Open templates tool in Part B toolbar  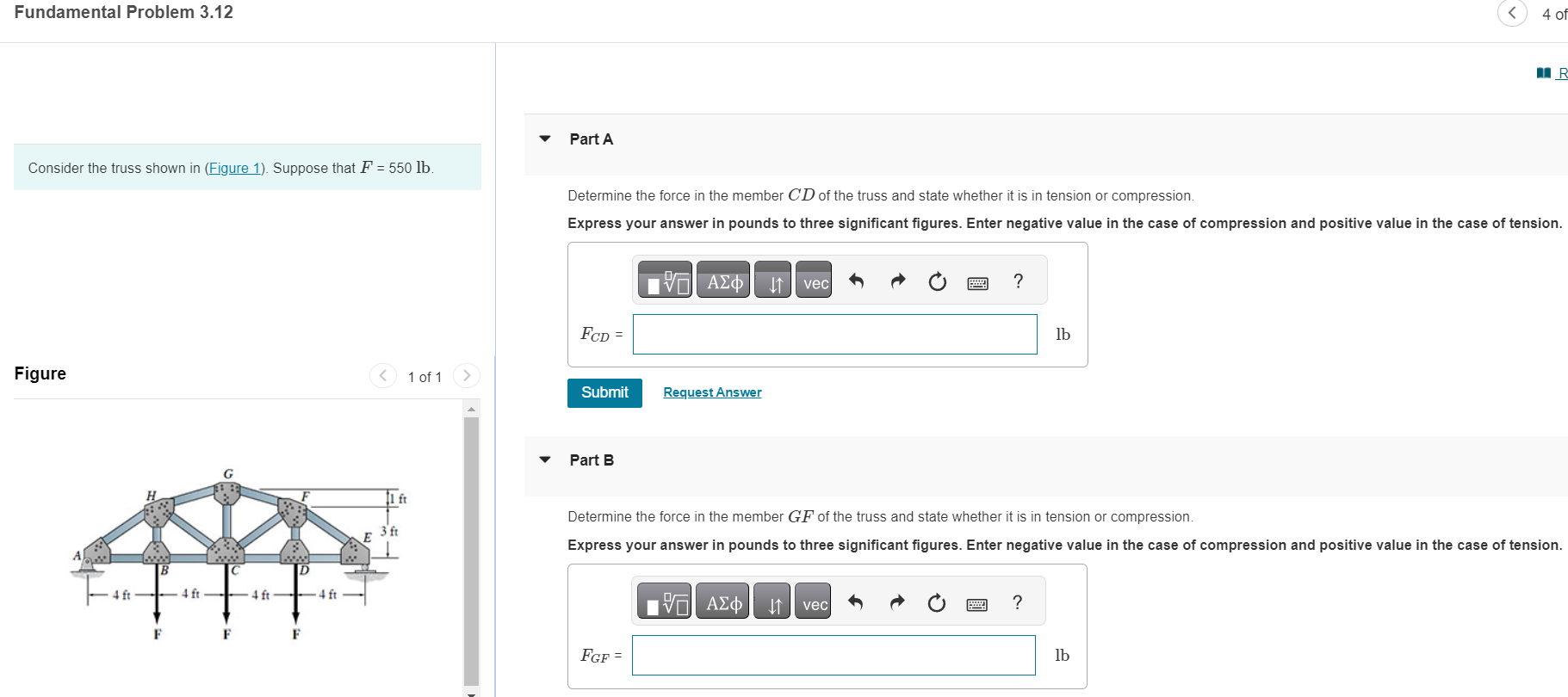664,601
